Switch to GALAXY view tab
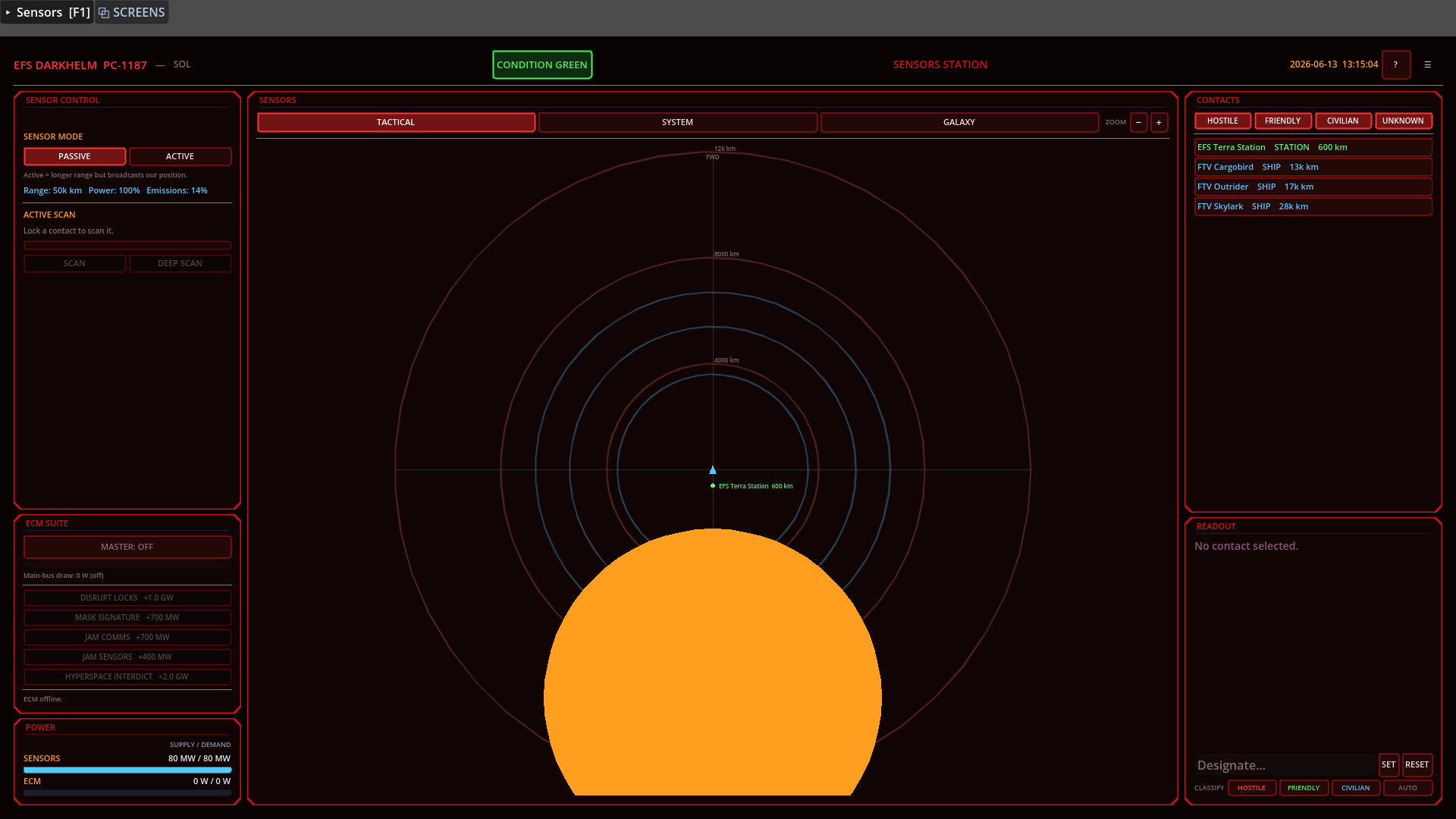This screenshot has width=1456, height=819. [959, 122]
